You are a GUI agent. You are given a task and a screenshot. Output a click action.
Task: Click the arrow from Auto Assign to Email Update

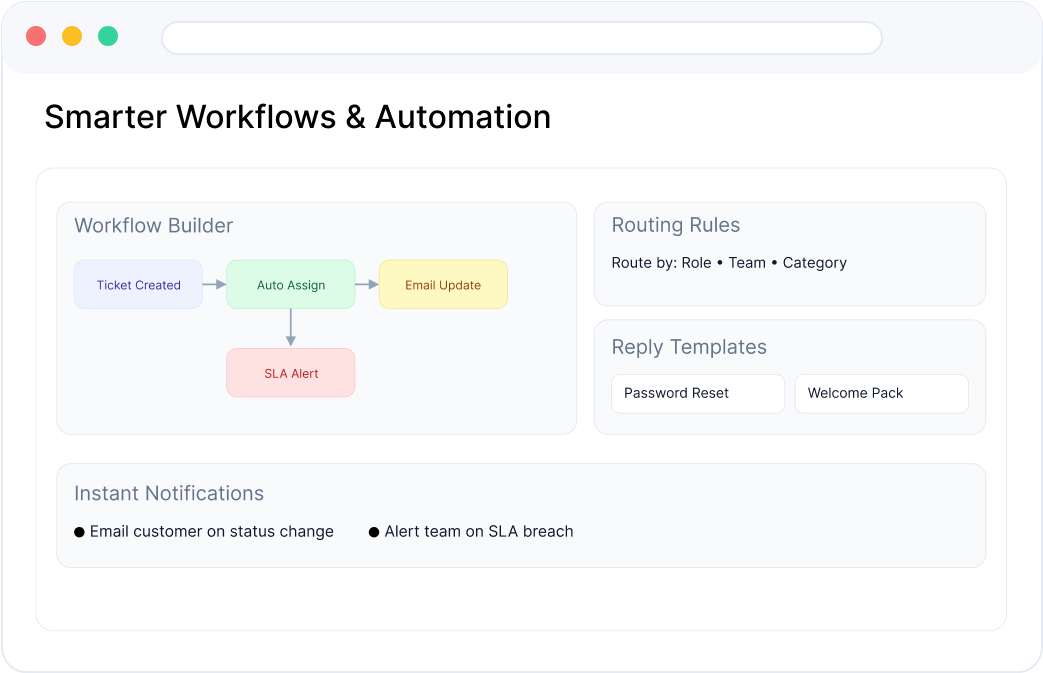click(367, 284)
